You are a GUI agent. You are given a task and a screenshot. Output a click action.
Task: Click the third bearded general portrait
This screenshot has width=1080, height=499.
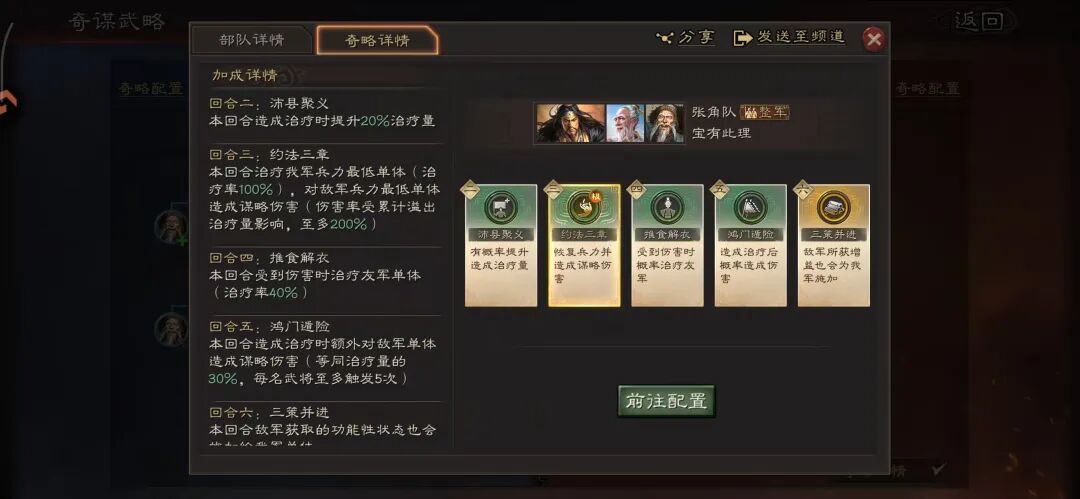click(665, 123)
